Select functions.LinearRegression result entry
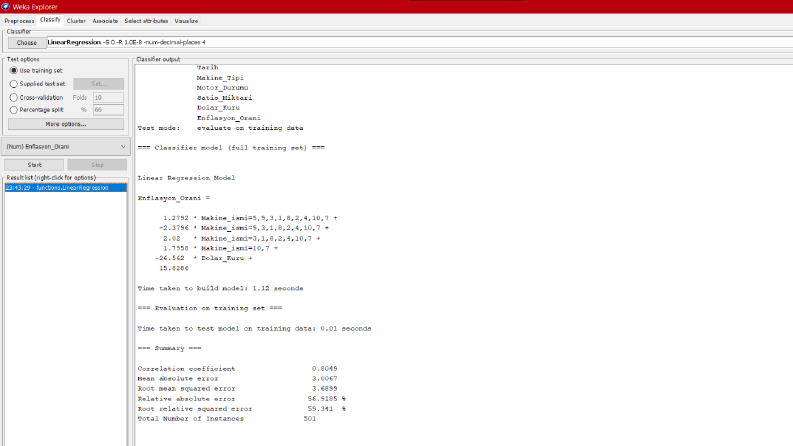This screenshot has height=446, width=793. (65, 188)
